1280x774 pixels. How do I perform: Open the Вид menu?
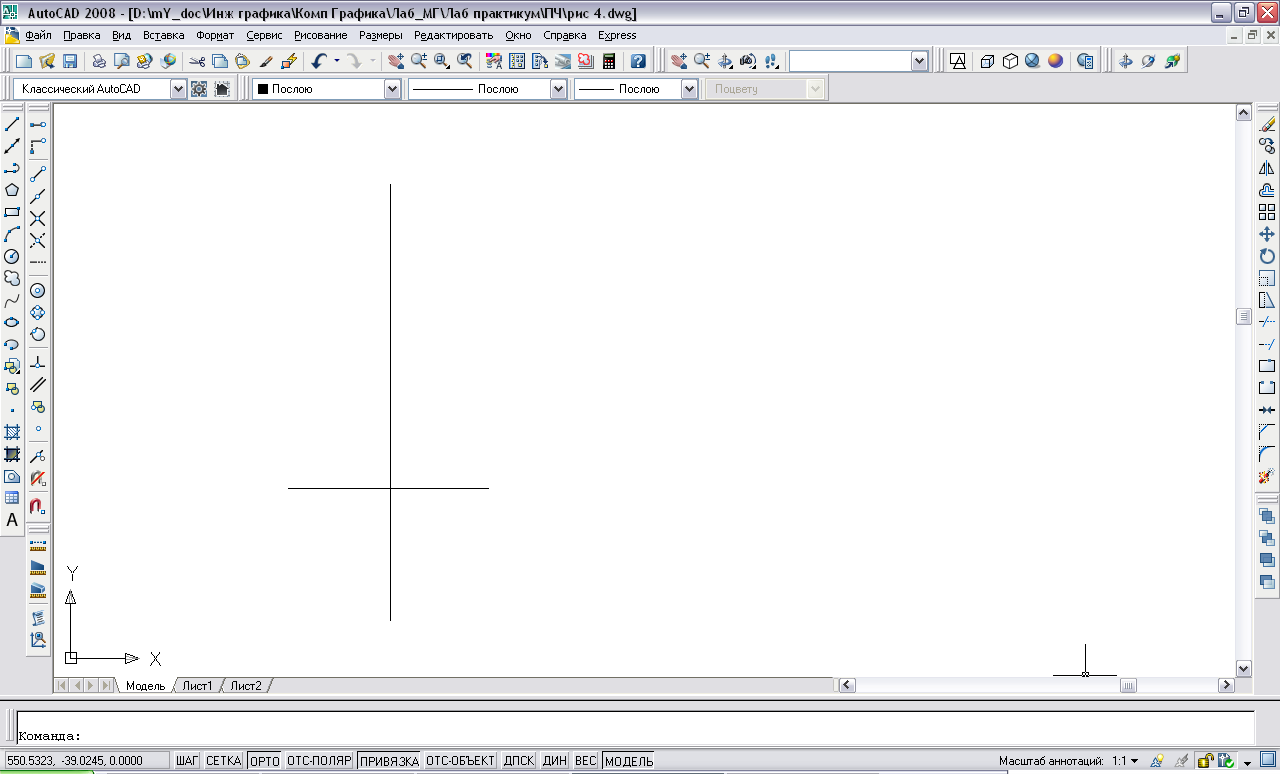pyautogui.click(x=122, y=35)
